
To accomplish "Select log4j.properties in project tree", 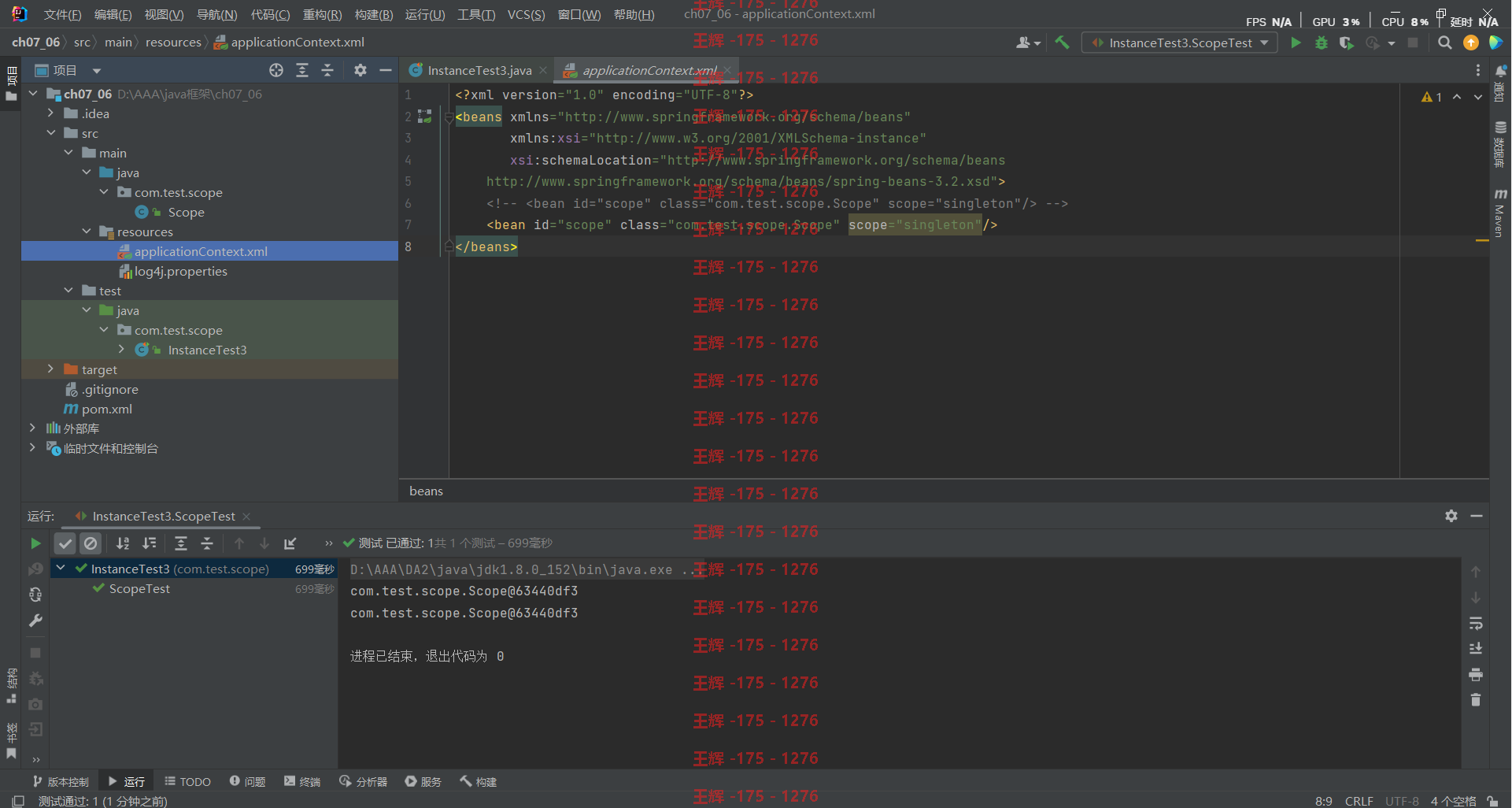I will pyautogui.click(x=180, y=271).
